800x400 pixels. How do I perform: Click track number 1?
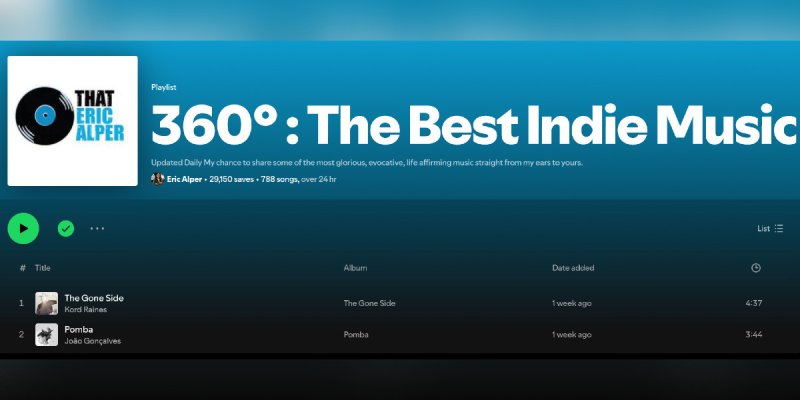pos(21,303)
